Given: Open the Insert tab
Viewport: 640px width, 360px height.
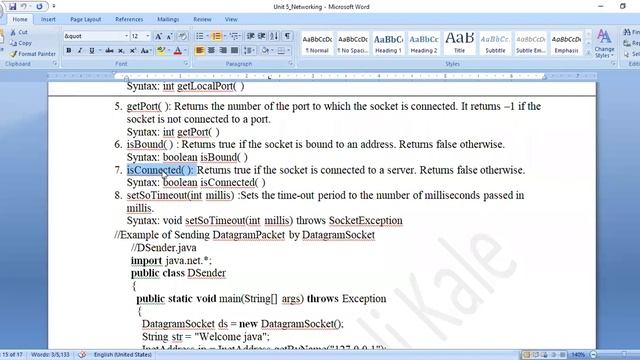Looking at the screenshot, I should 48,19.
